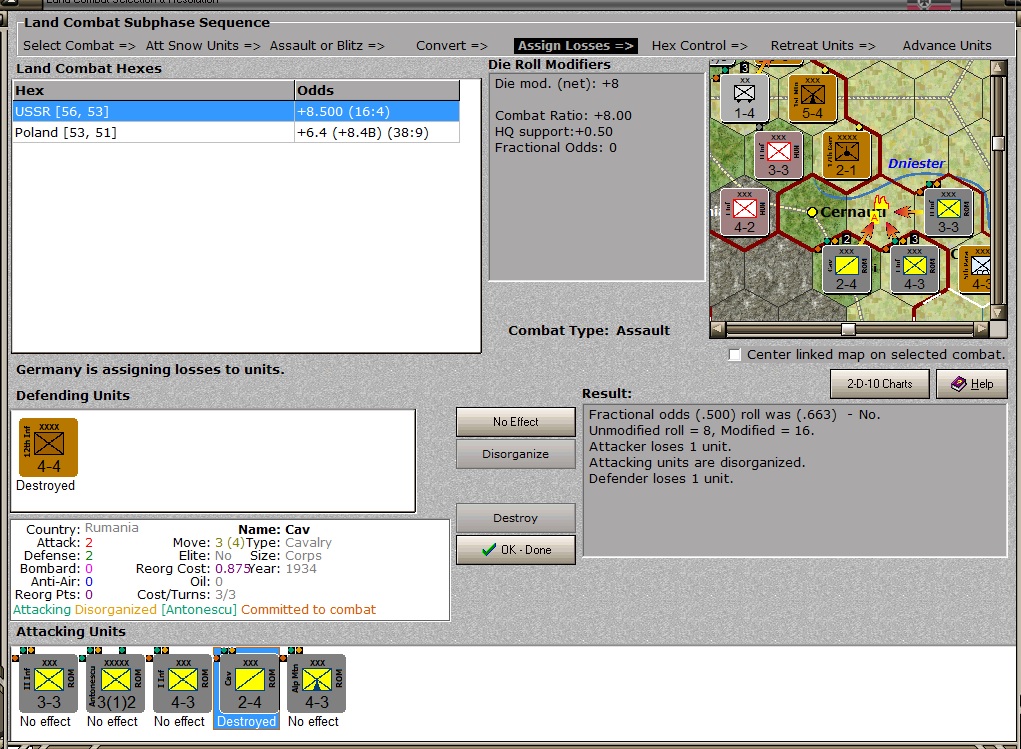Click the Dniester river label on map
Image resolution: width=1021 pixels, height=749 pixels.
pyautogui.click(x=916, y=163)
